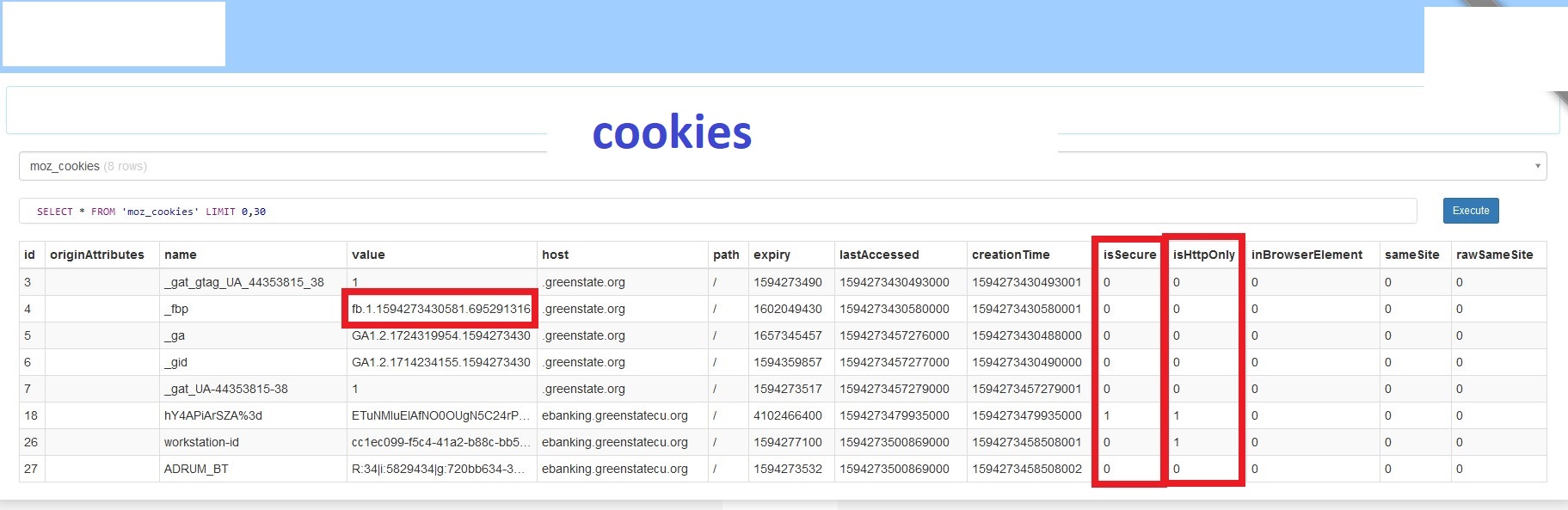Click creationTime value 1594273430580001

click(1027, 309)
